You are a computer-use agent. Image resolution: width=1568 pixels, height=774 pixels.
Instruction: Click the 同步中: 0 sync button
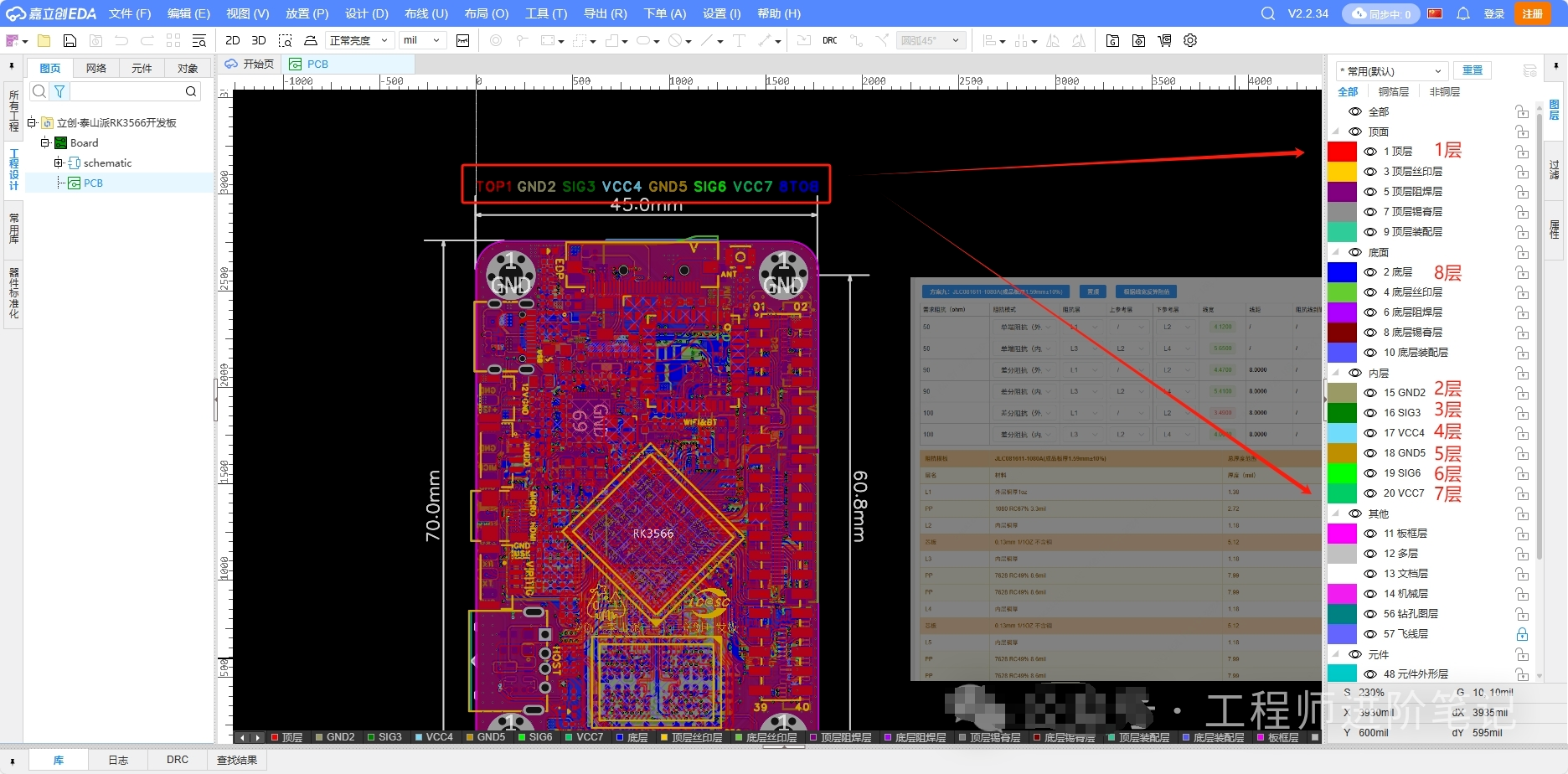1380,13
